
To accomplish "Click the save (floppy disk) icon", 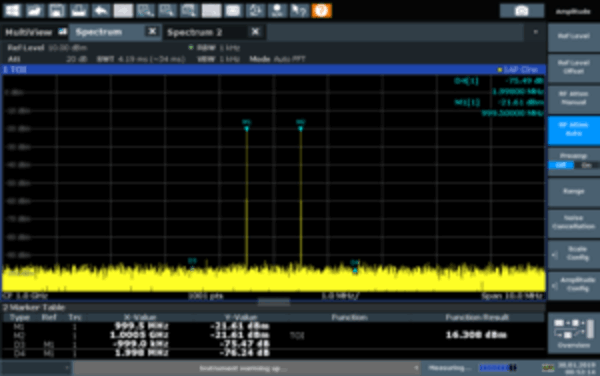I will click(x=57, y=10).
